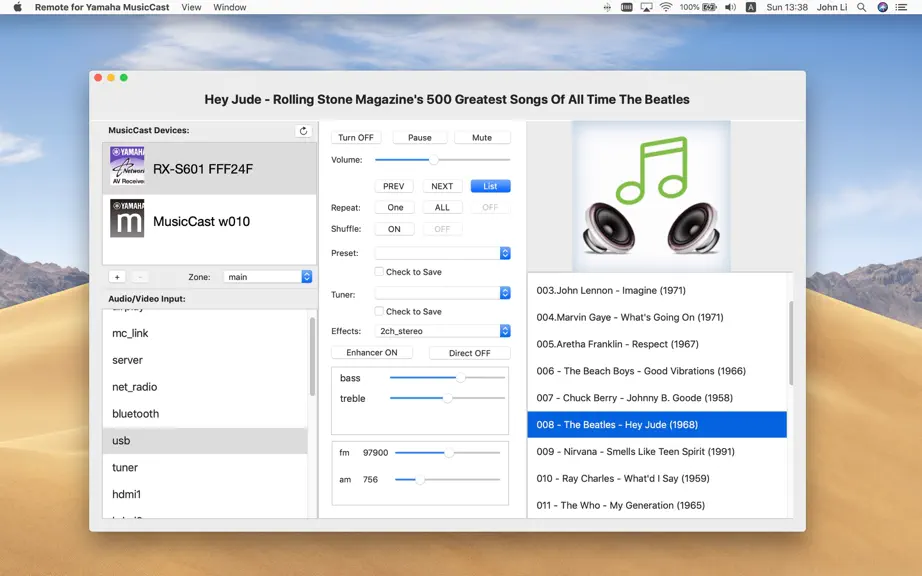
Task: Skip to the NEXT track
Action: pyautogui.click(x=442, y=186)
